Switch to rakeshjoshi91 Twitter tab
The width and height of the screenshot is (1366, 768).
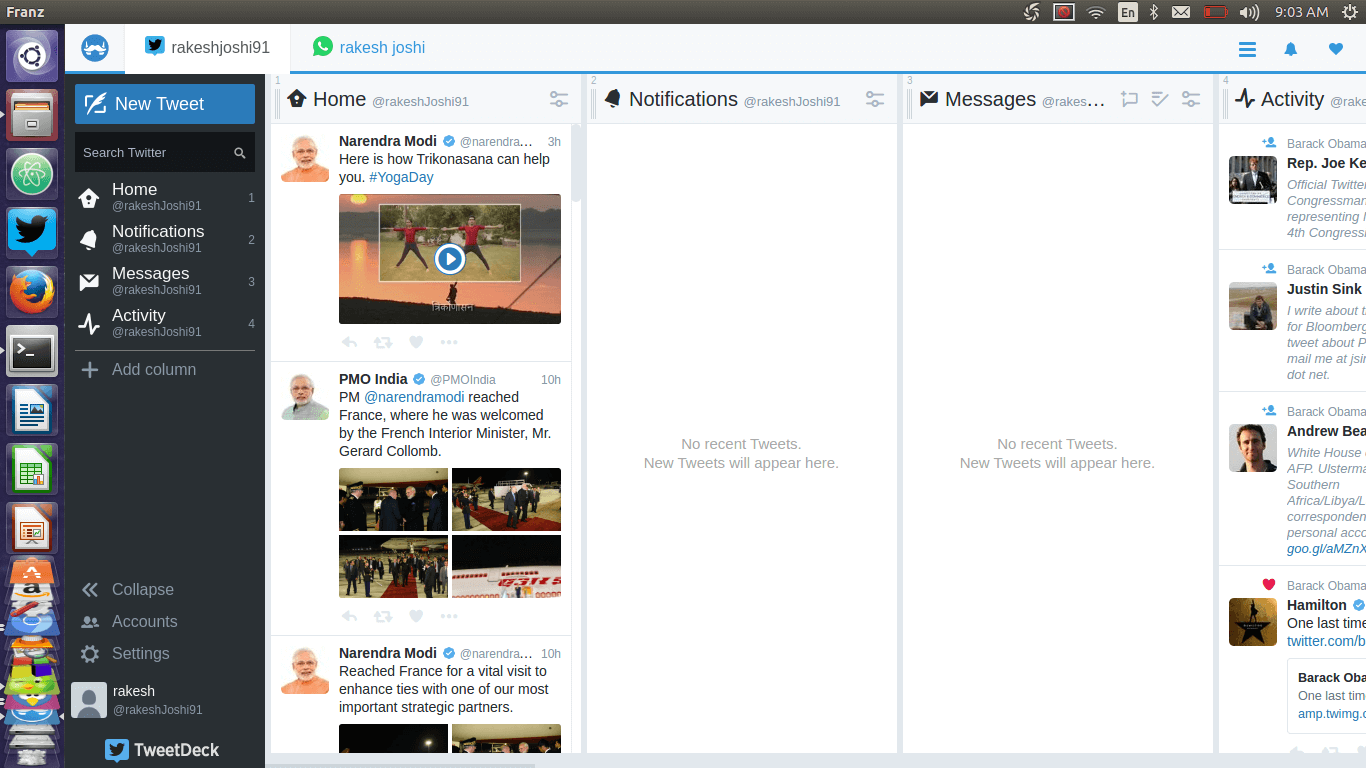tap(208, 48)
